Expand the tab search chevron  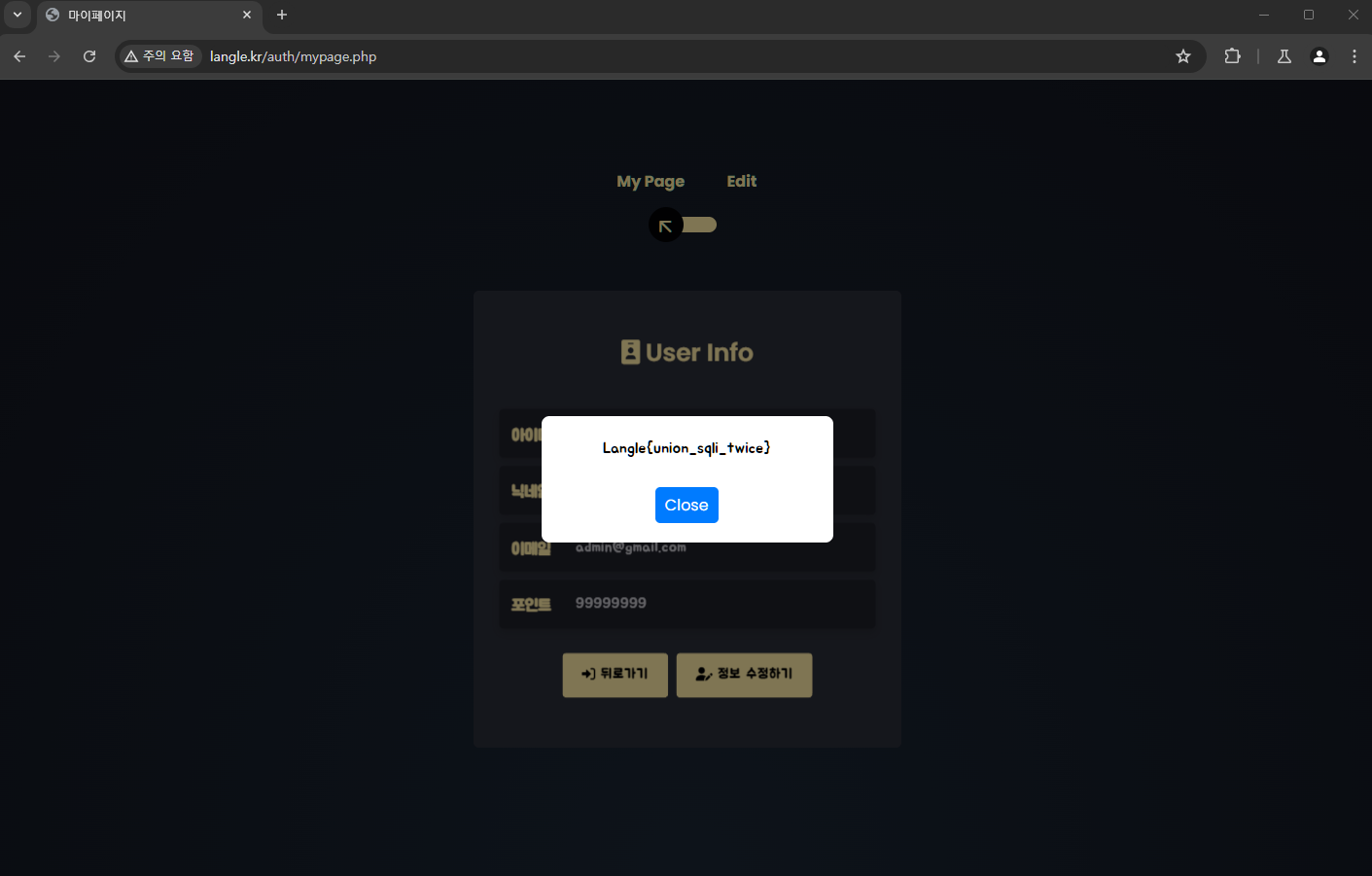[18, 15]
